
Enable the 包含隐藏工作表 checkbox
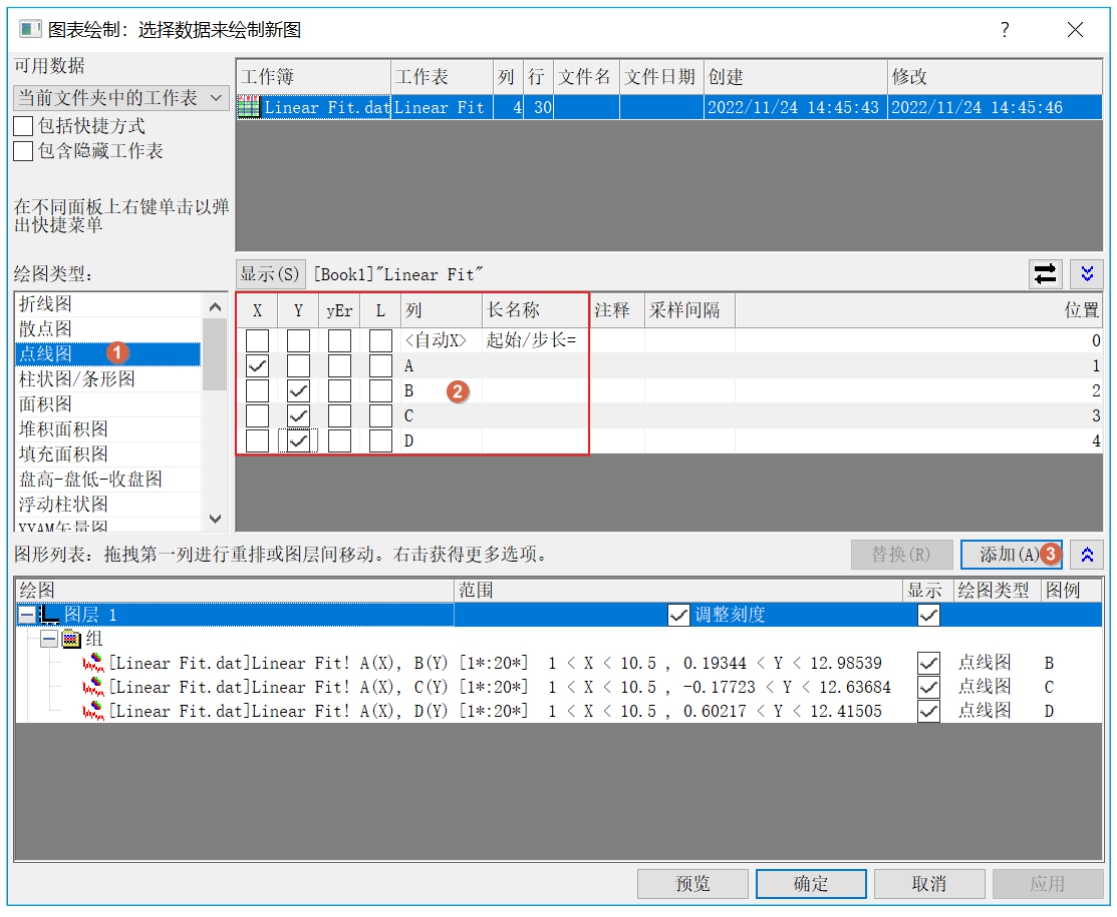tap(23, 152)
